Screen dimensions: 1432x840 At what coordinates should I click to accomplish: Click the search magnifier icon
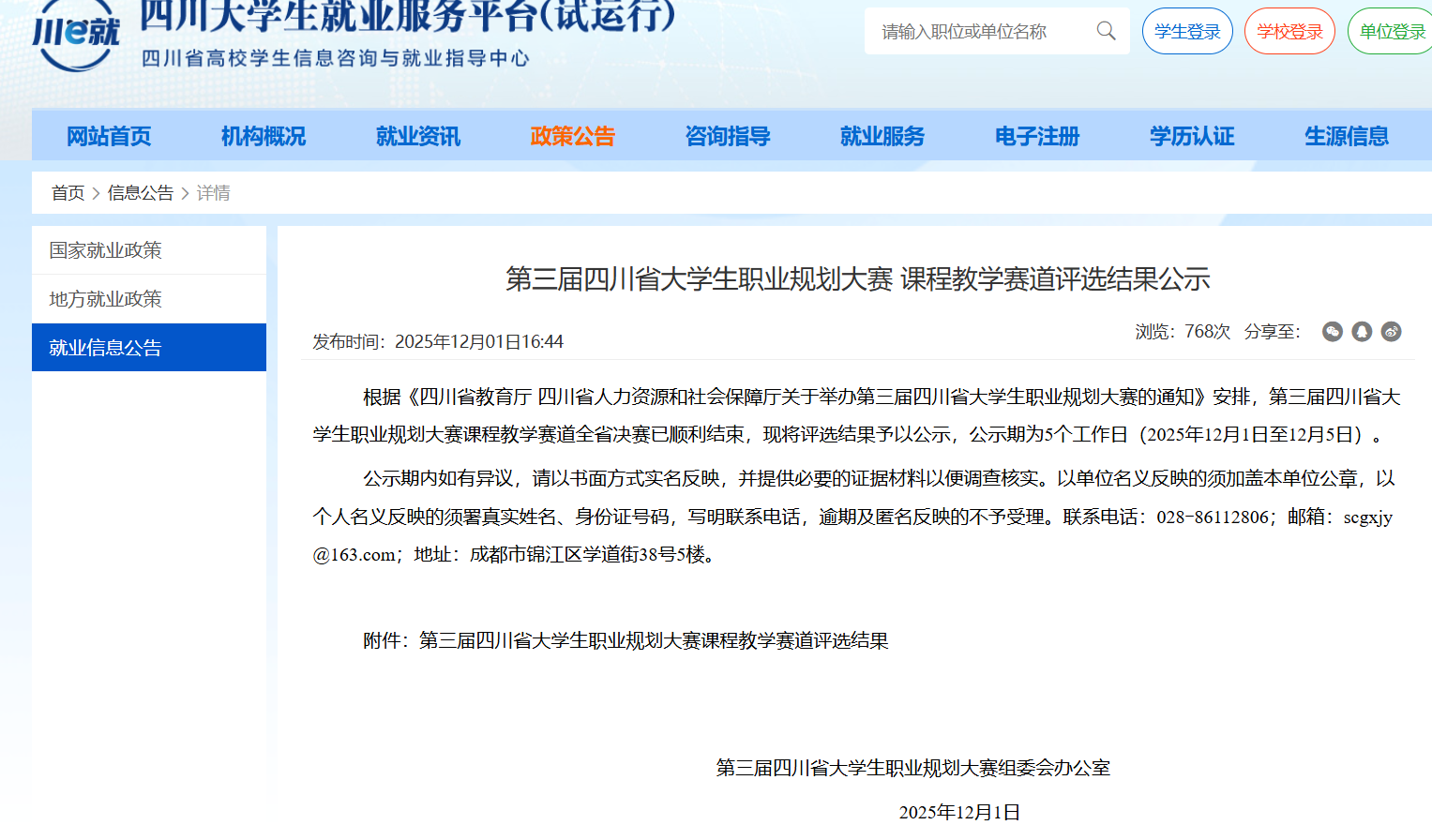click(x=1107, y=31)
